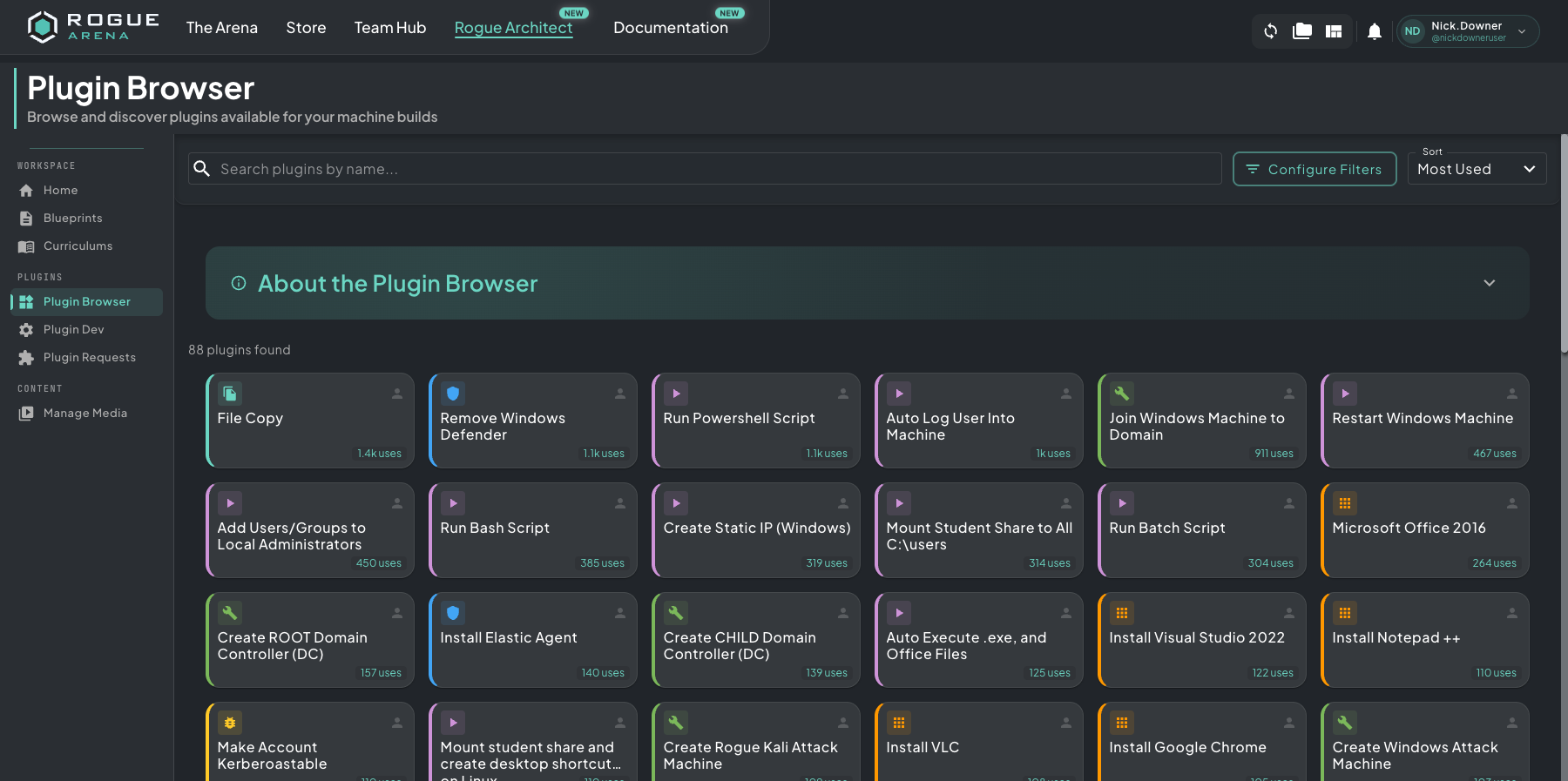Click the Manage Media icon

[x=26, y=414]
